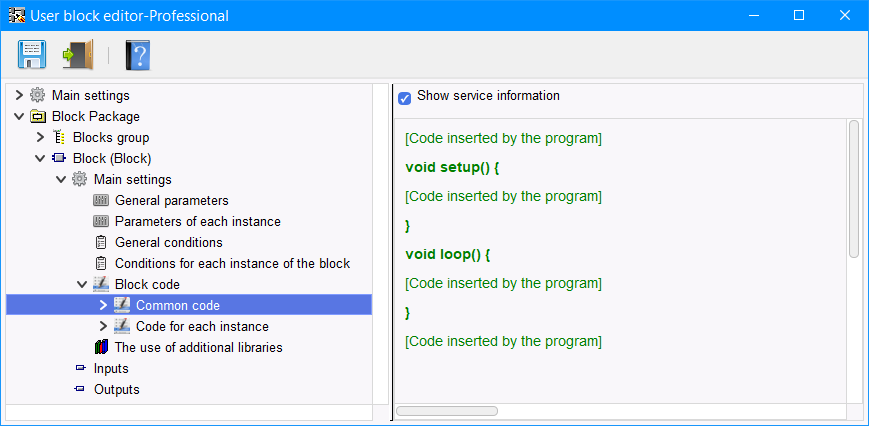Expand the Code for each instance node
The width and height of the screenshot is (869, 426).
click(x=103, y=326)
